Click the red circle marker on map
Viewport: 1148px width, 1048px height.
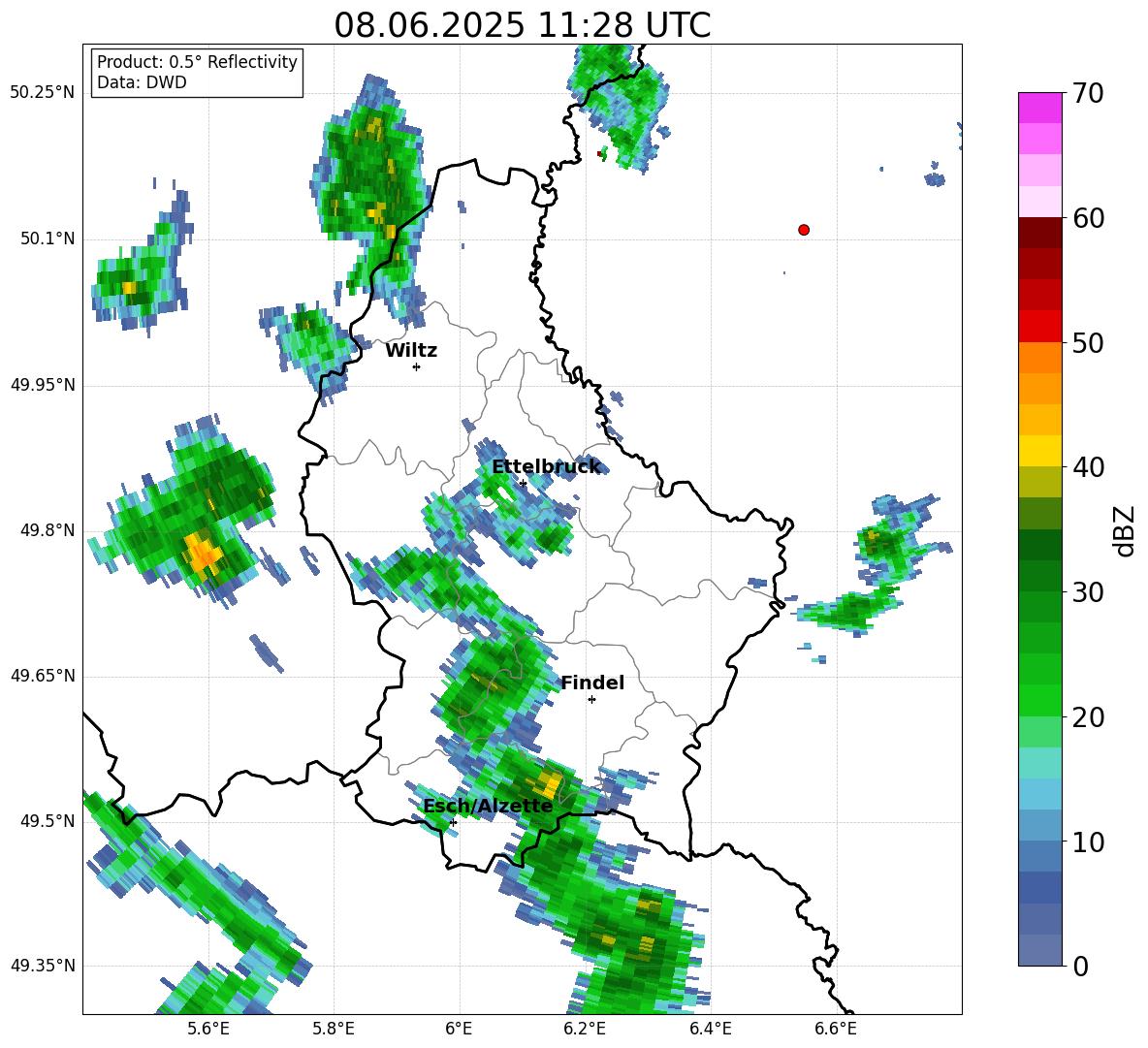click(x=804, y=230)
